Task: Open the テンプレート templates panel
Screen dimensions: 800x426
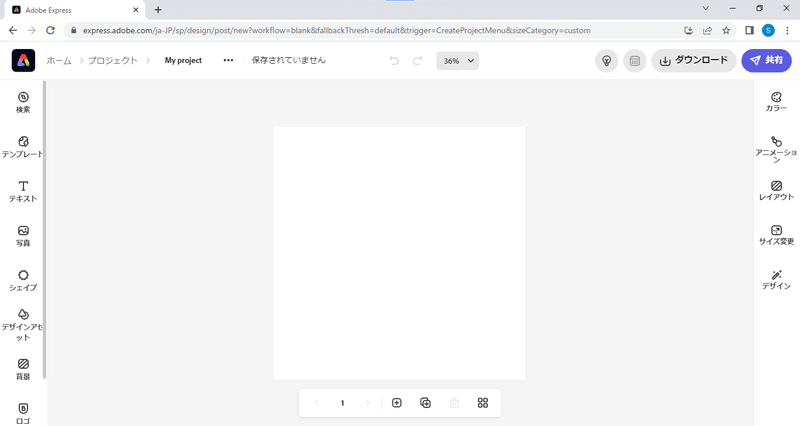Action: (x=23, y=147)
